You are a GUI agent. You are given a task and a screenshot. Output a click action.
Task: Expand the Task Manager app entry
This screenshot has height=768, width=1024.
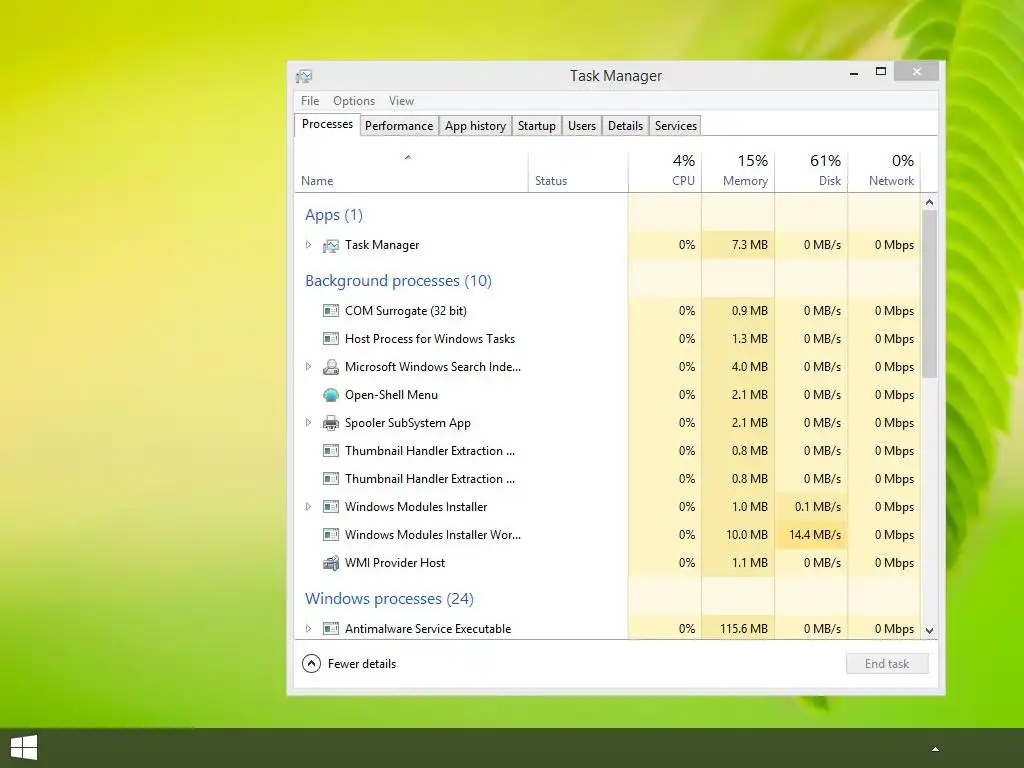point(308,245)
